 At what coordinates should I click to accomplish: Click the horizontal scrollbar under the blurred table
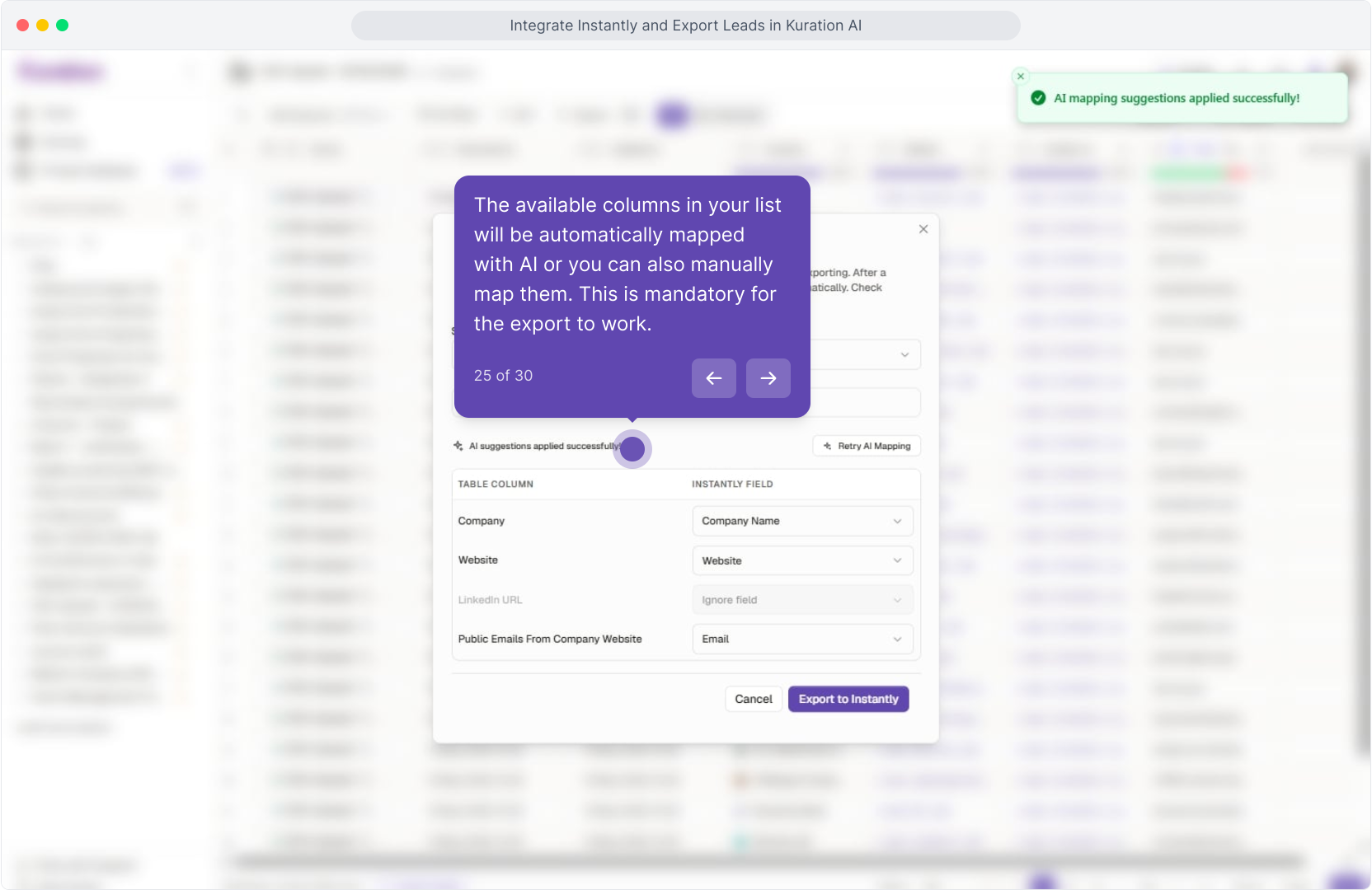coord(767,862)
